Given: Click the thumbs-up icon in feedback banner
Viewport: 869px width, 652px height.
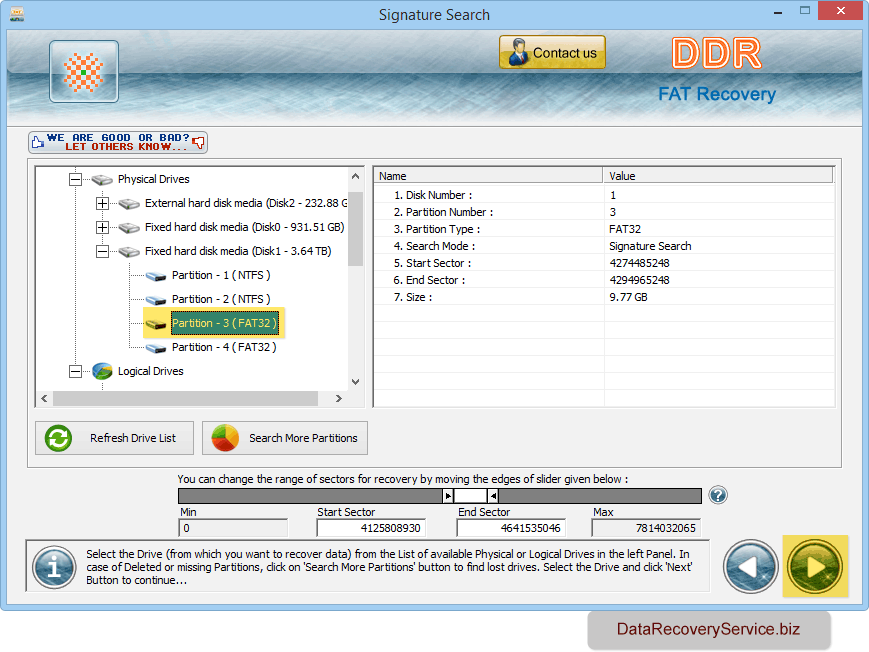Looking at the screenshot, I should 38,142.
